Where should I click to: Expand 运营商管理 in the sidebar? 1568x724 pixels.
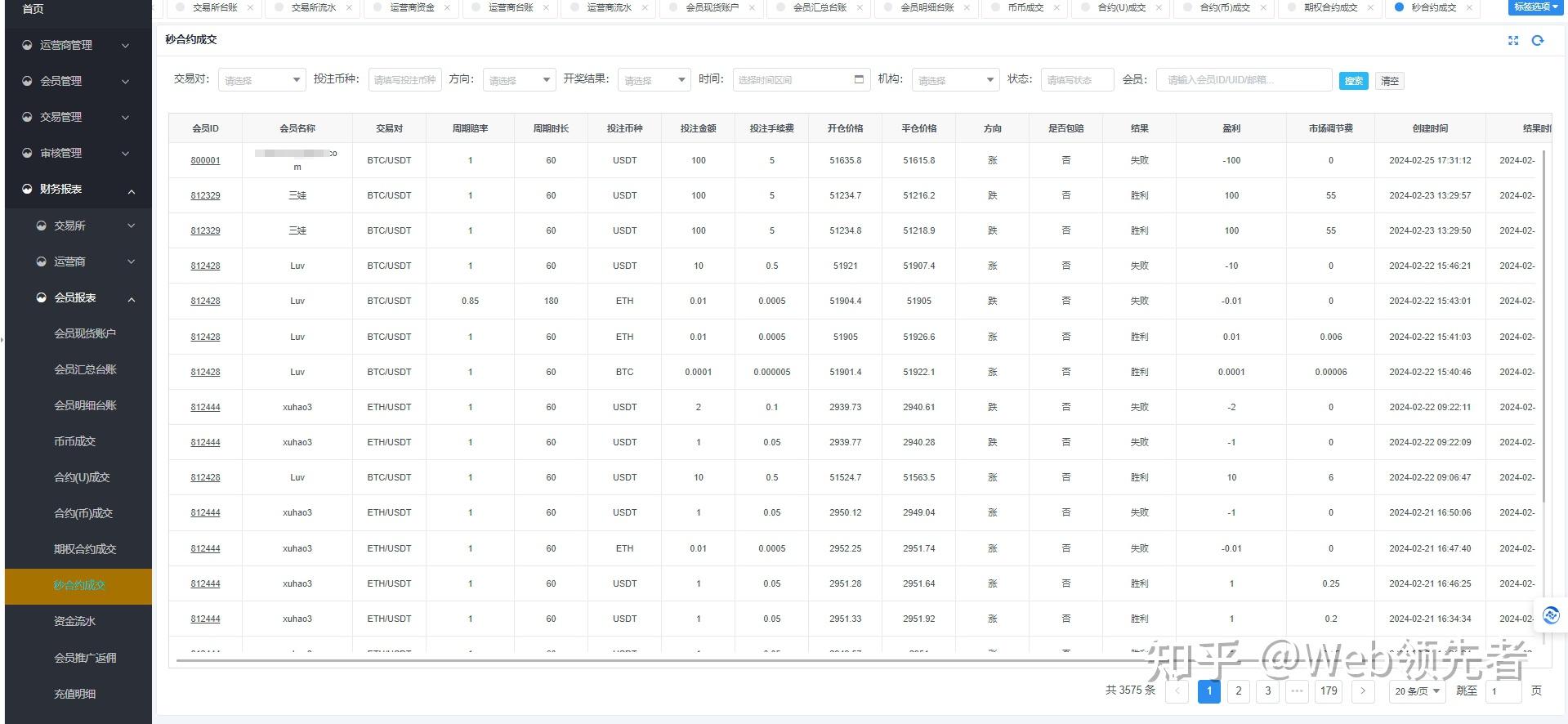pos(77,46)
